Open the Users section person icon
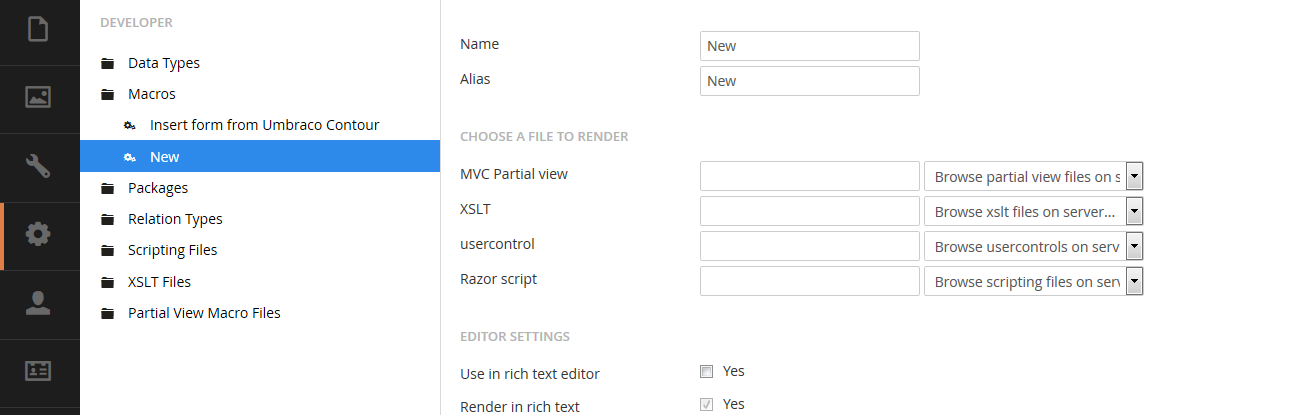The image size is (1305, 415). 38,303
